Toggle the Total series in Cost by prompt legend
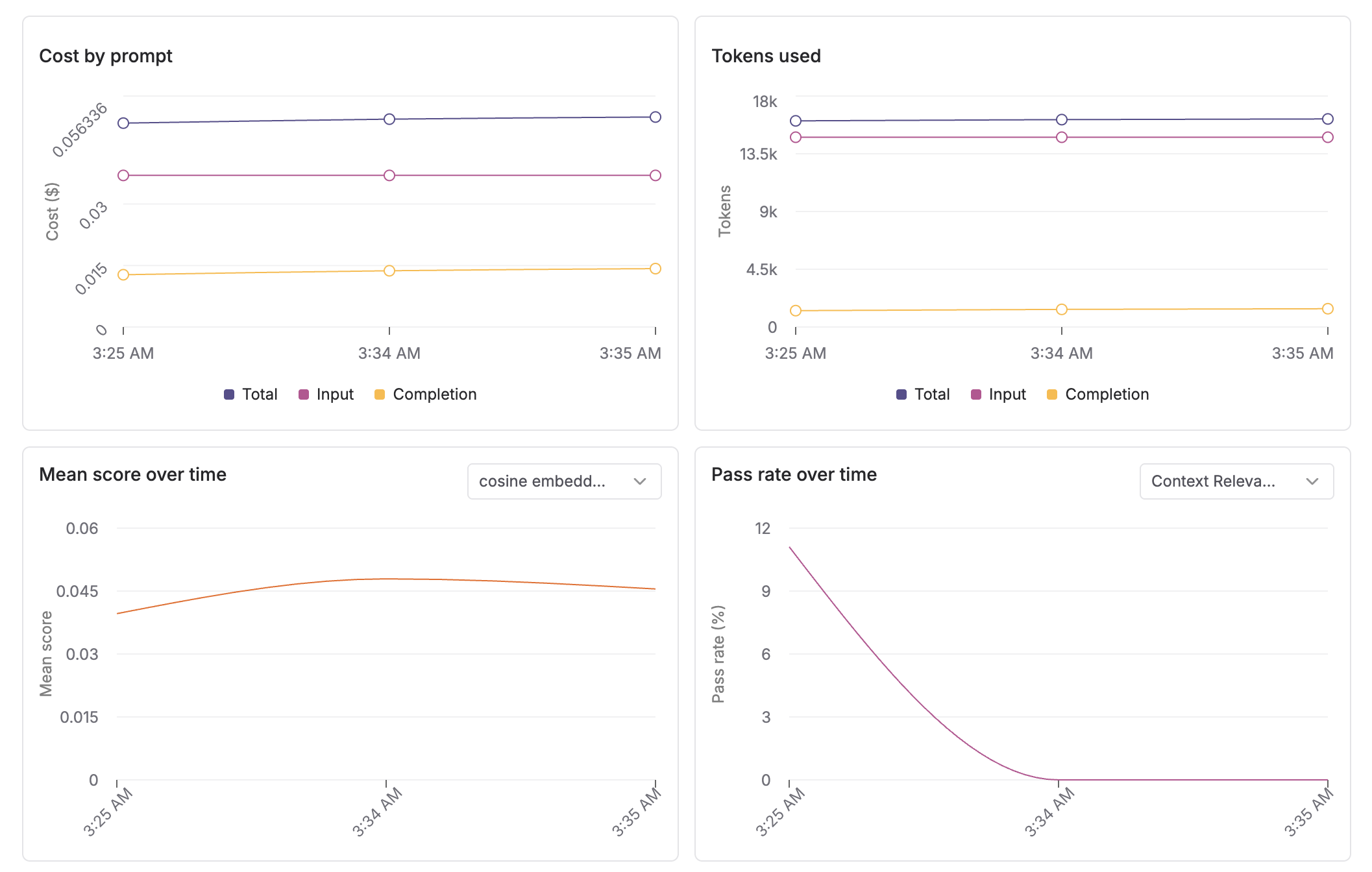Screen dimensions: 1372x872 259,394
